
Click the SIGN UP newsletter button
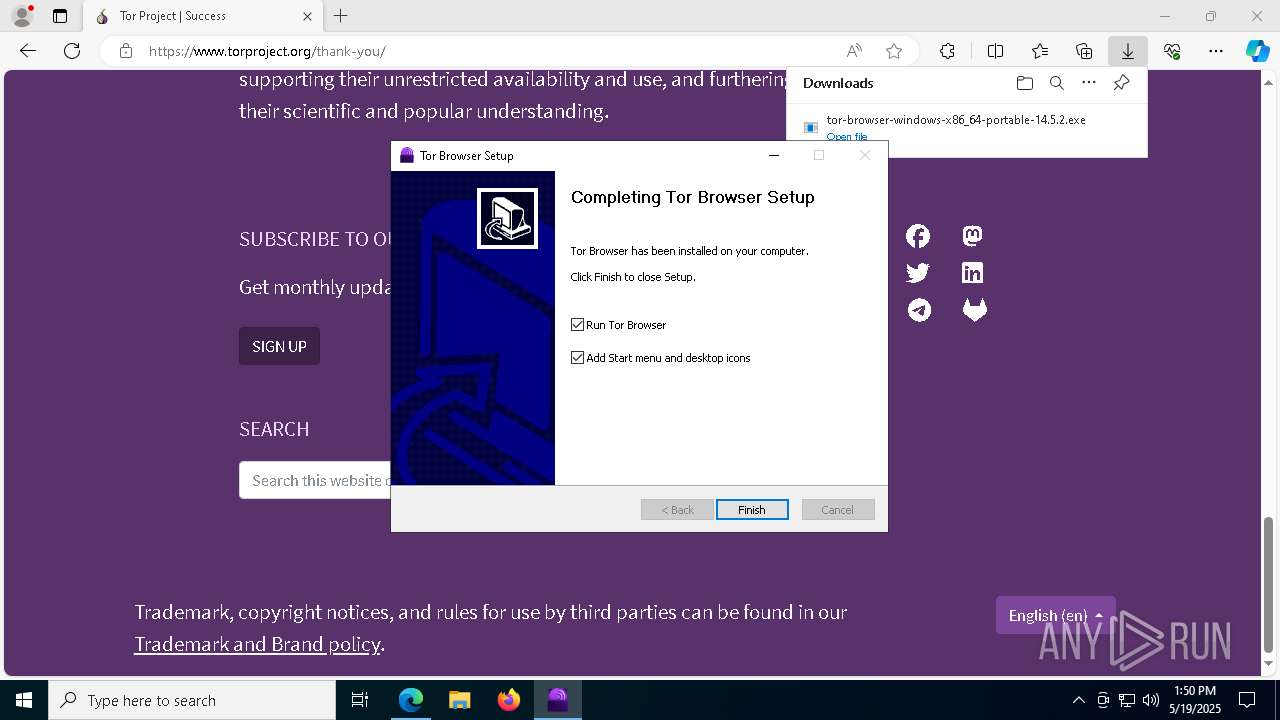[279, 346]
